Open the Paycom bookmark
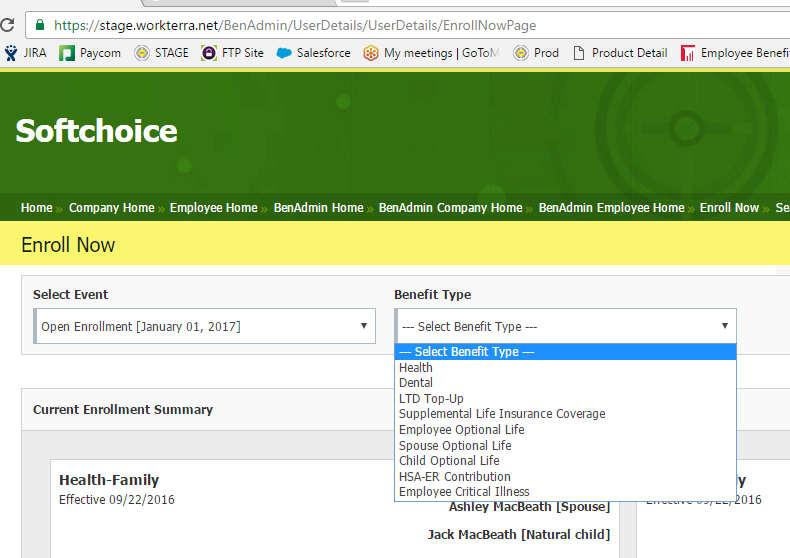This screenshot has width=790, height=558. tap(91, 53)
